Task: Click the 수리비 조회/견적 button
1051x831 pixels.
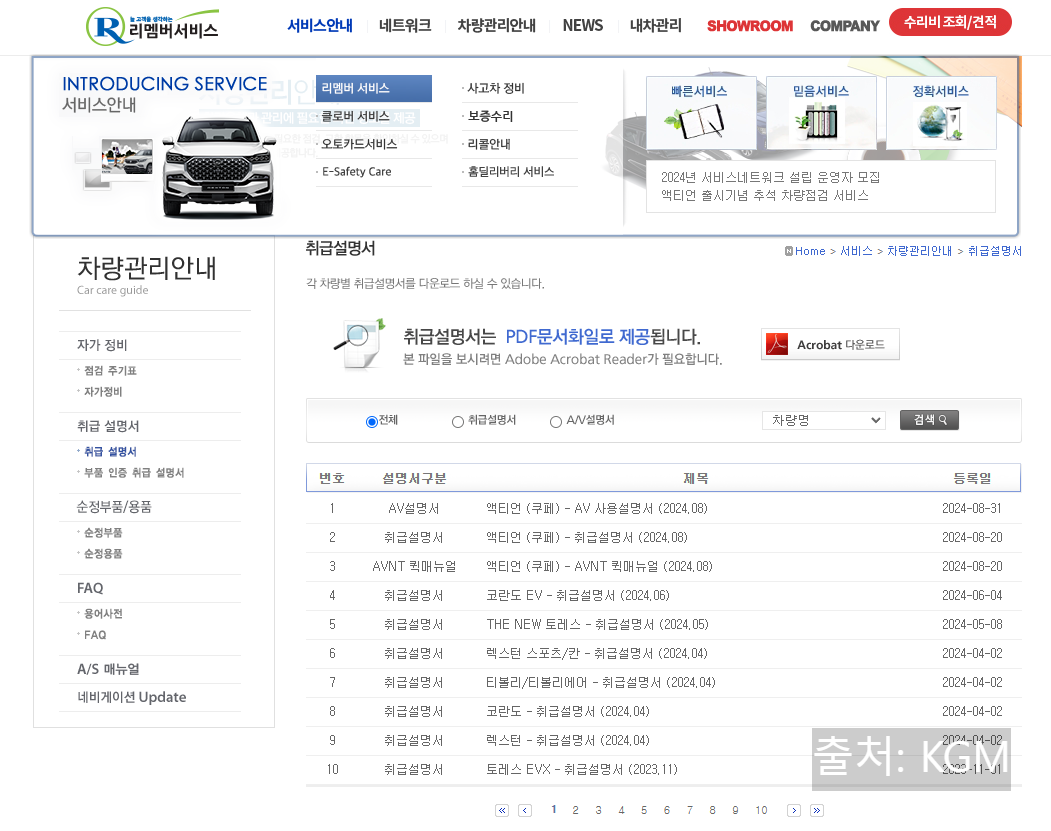Action: point(950,21)
